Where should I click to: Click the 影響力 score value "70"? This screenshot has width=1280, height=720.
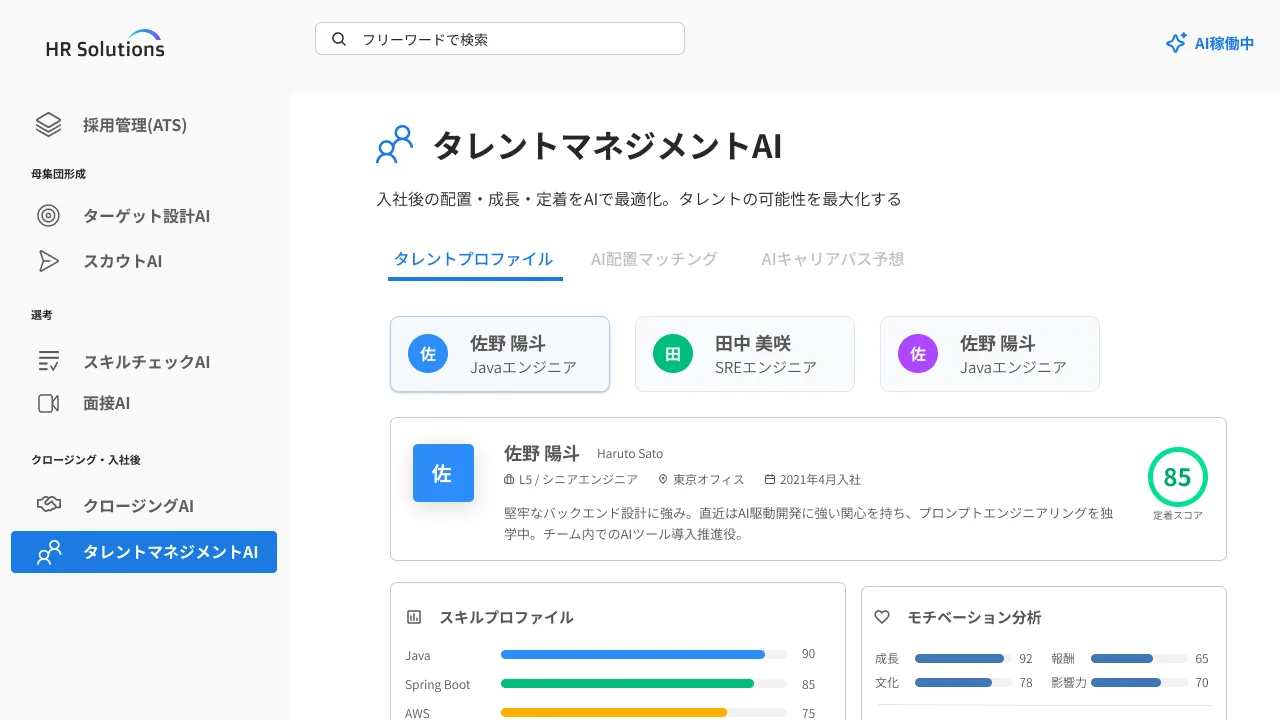point(1202,683)
